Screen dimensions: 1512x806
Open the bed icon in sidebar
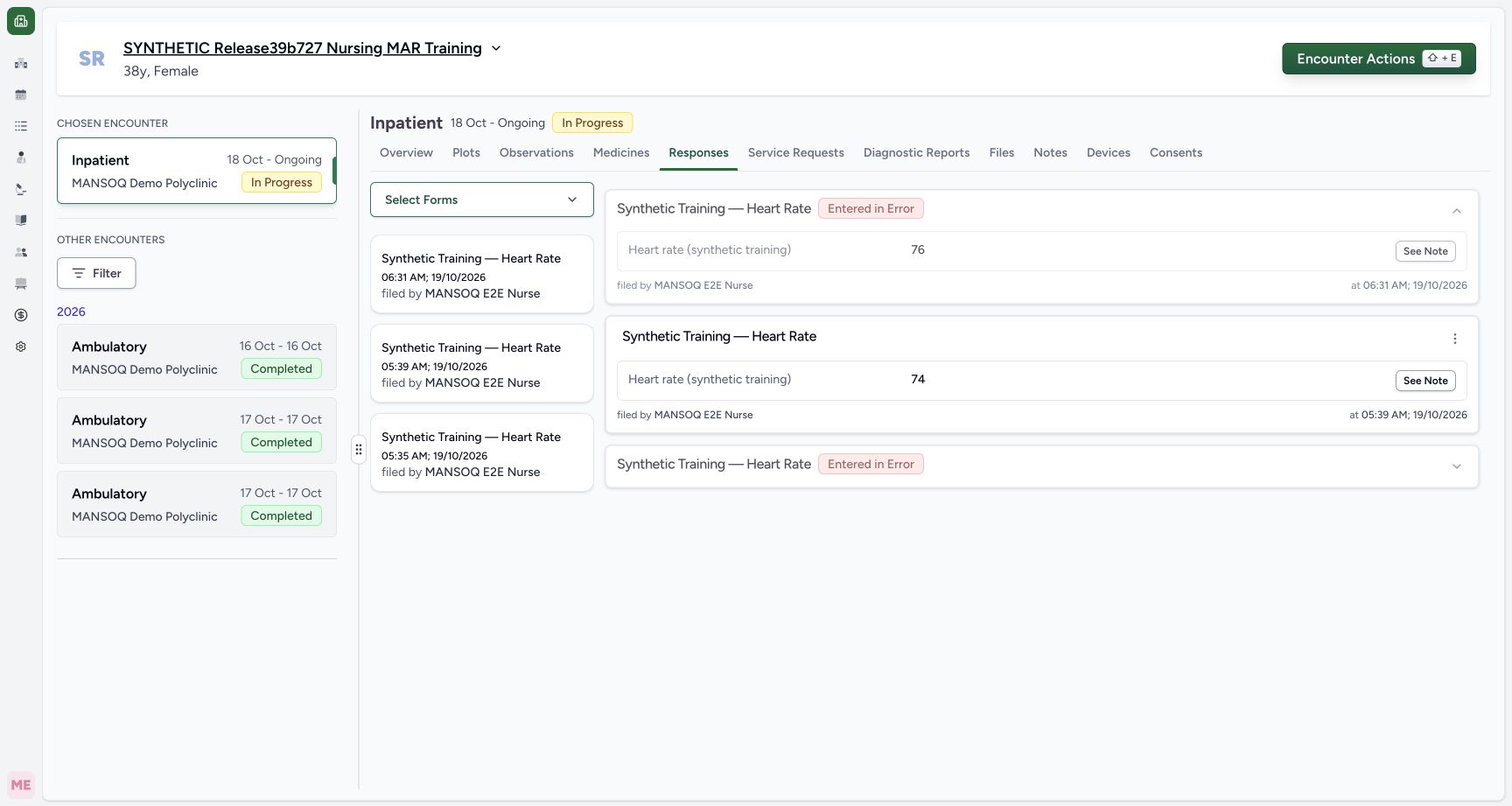pos(21,284)
